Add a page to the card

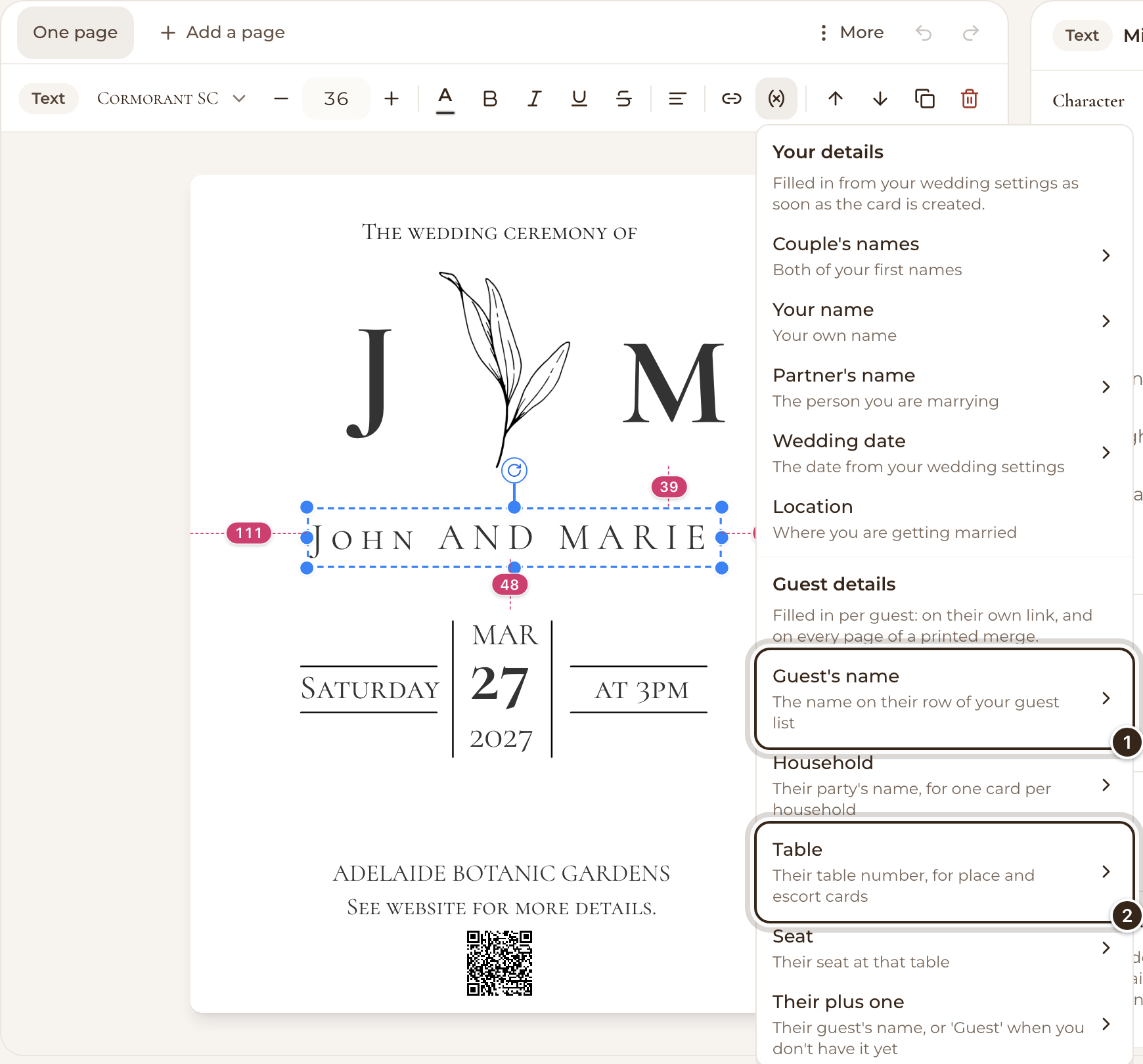click(223, 33)
